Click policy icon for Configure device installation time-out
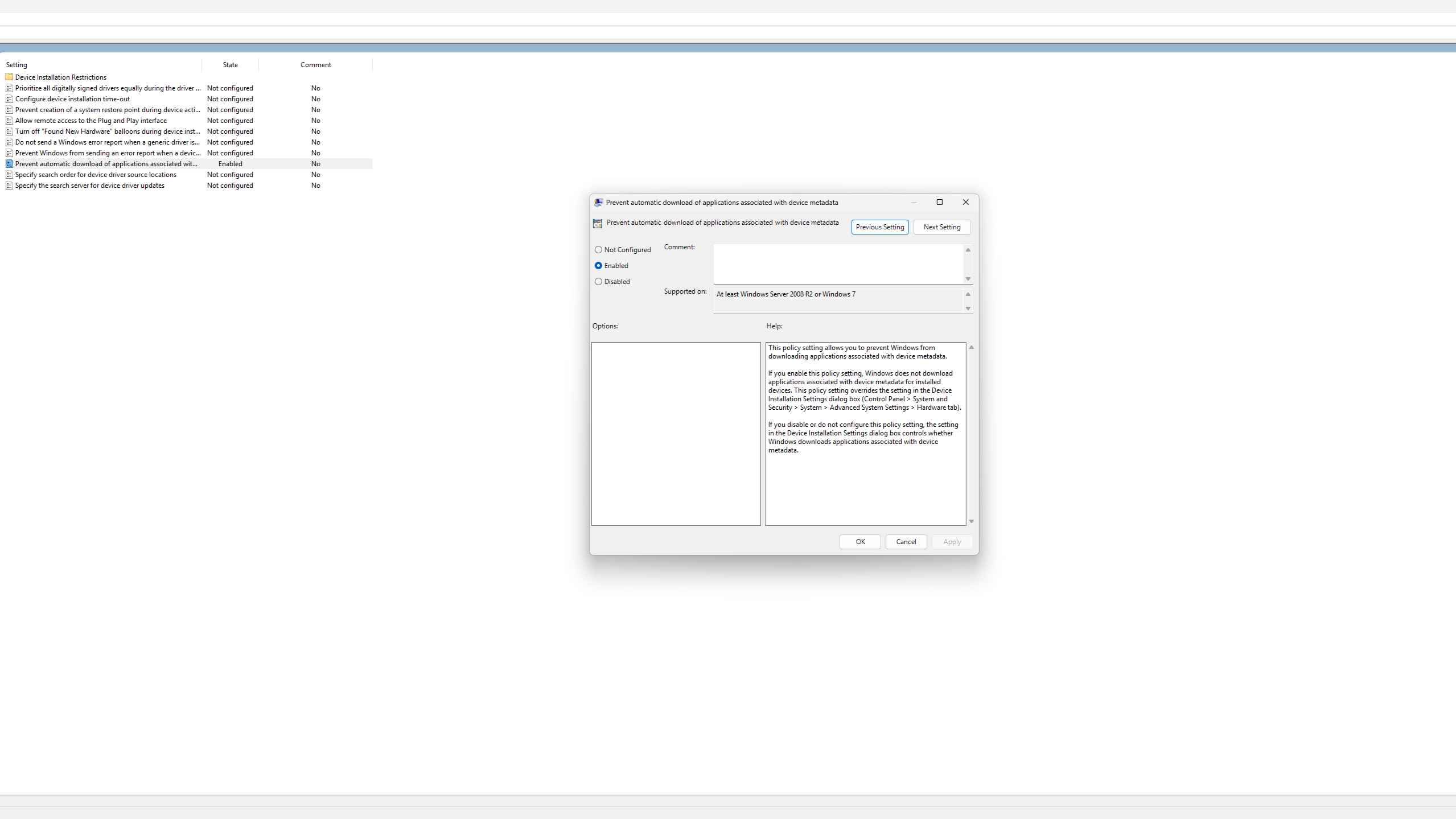This screenshot has height=819, width=1456. click(x=9, y=99)
